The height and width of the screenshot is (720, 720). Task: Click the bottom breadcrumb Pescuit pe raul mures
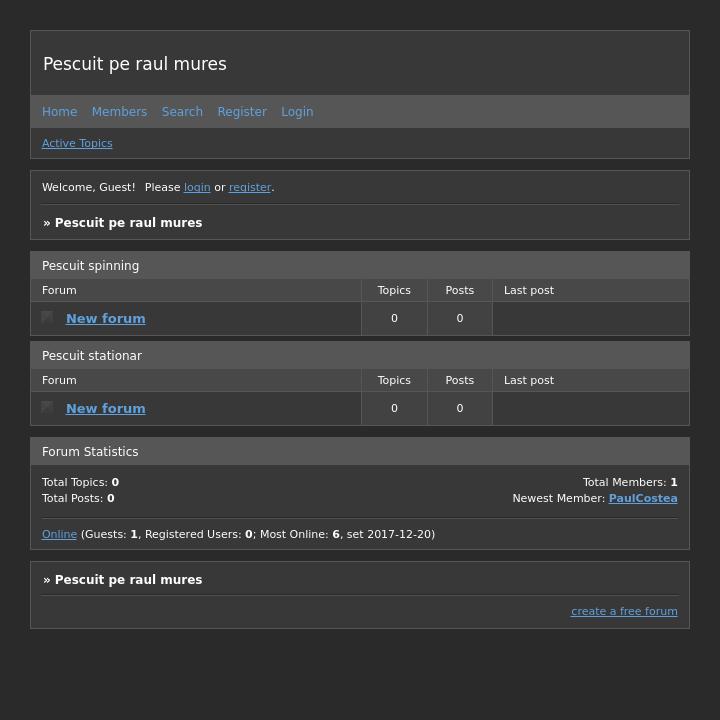(128, 580)
